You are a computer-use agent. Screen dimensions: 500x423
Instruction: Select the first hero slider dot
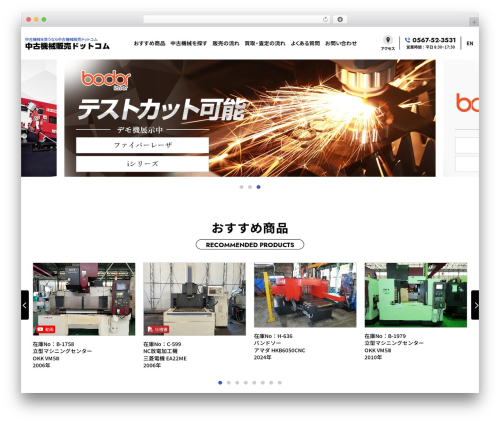click(241, 187)
